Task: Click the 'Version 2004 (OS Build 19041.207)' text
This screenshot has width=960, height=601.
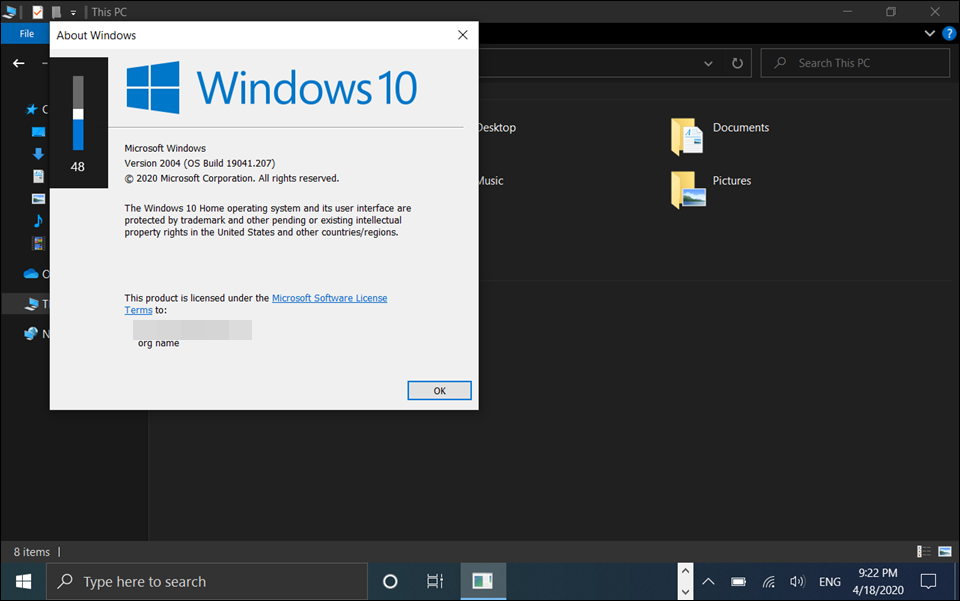Action: (200, 163)
